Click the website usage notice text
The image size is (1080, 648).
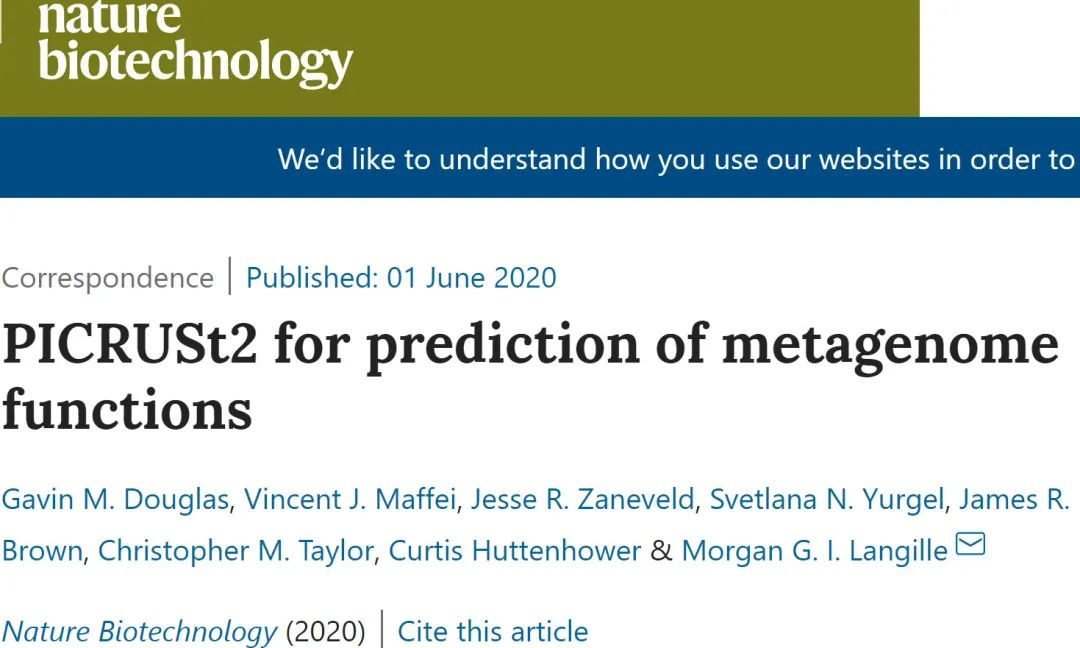[x=676, y=159]
